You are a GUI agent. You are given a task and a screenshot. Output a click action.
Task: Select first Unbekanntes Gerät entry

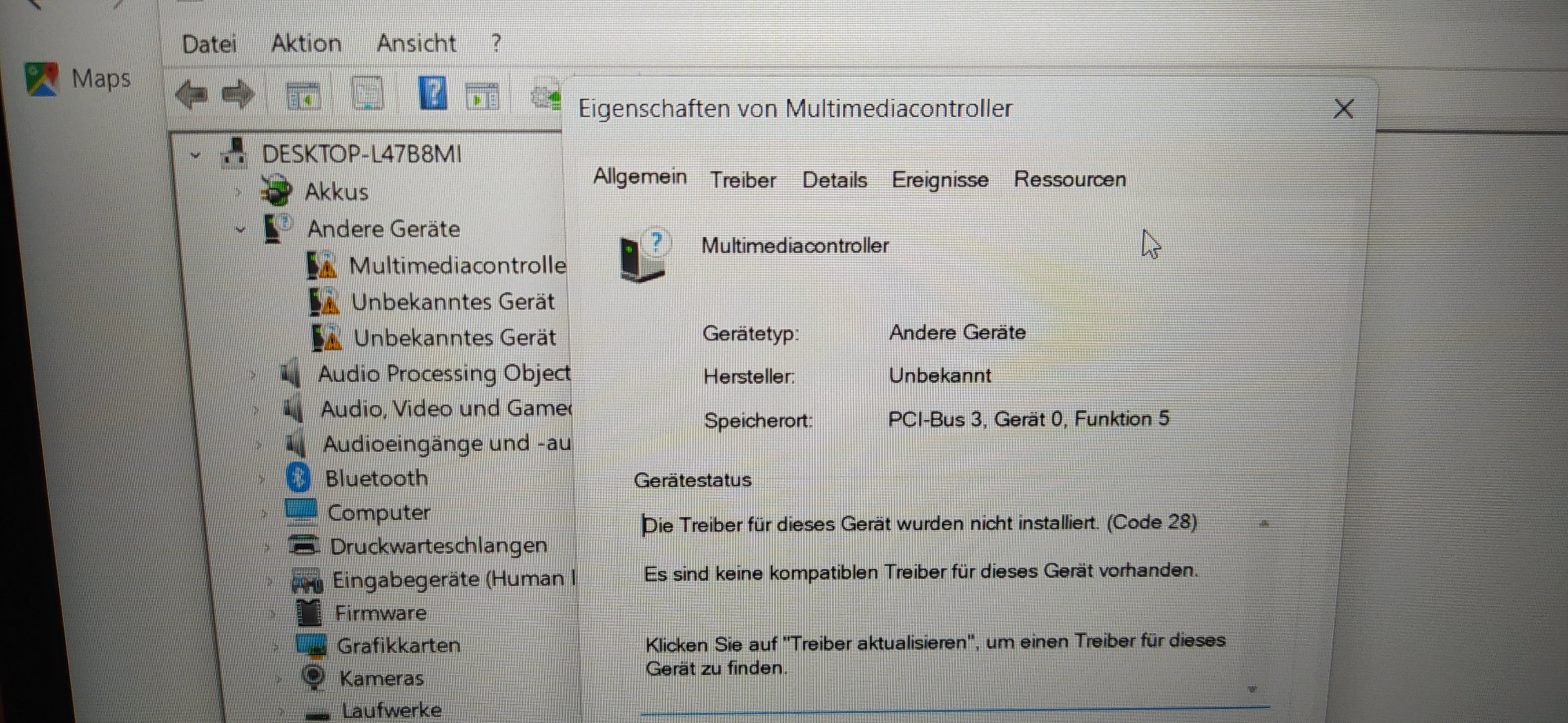tap(452, 301)
